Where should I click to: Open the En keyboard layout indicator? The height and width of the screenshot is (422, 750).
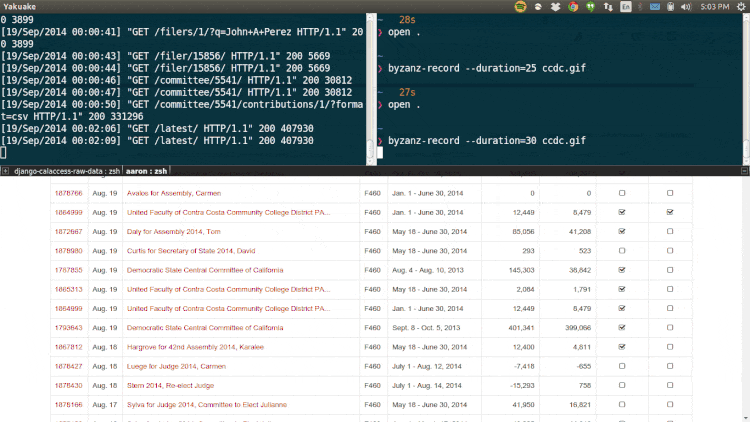[x=626, y=7]
